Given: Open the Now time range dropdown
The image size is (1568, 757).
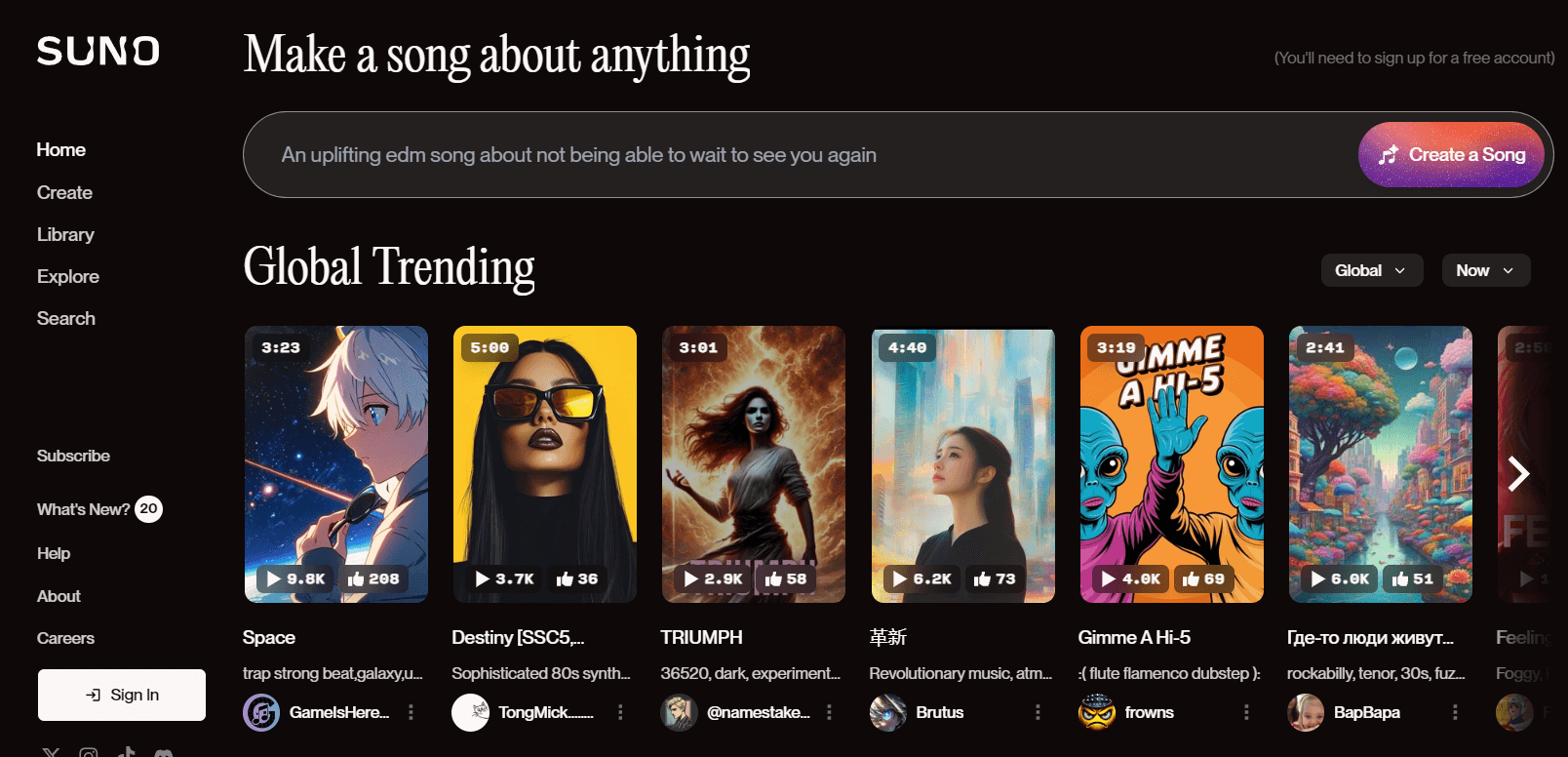Looking at the screenshot, I should tap(1486, 270).
